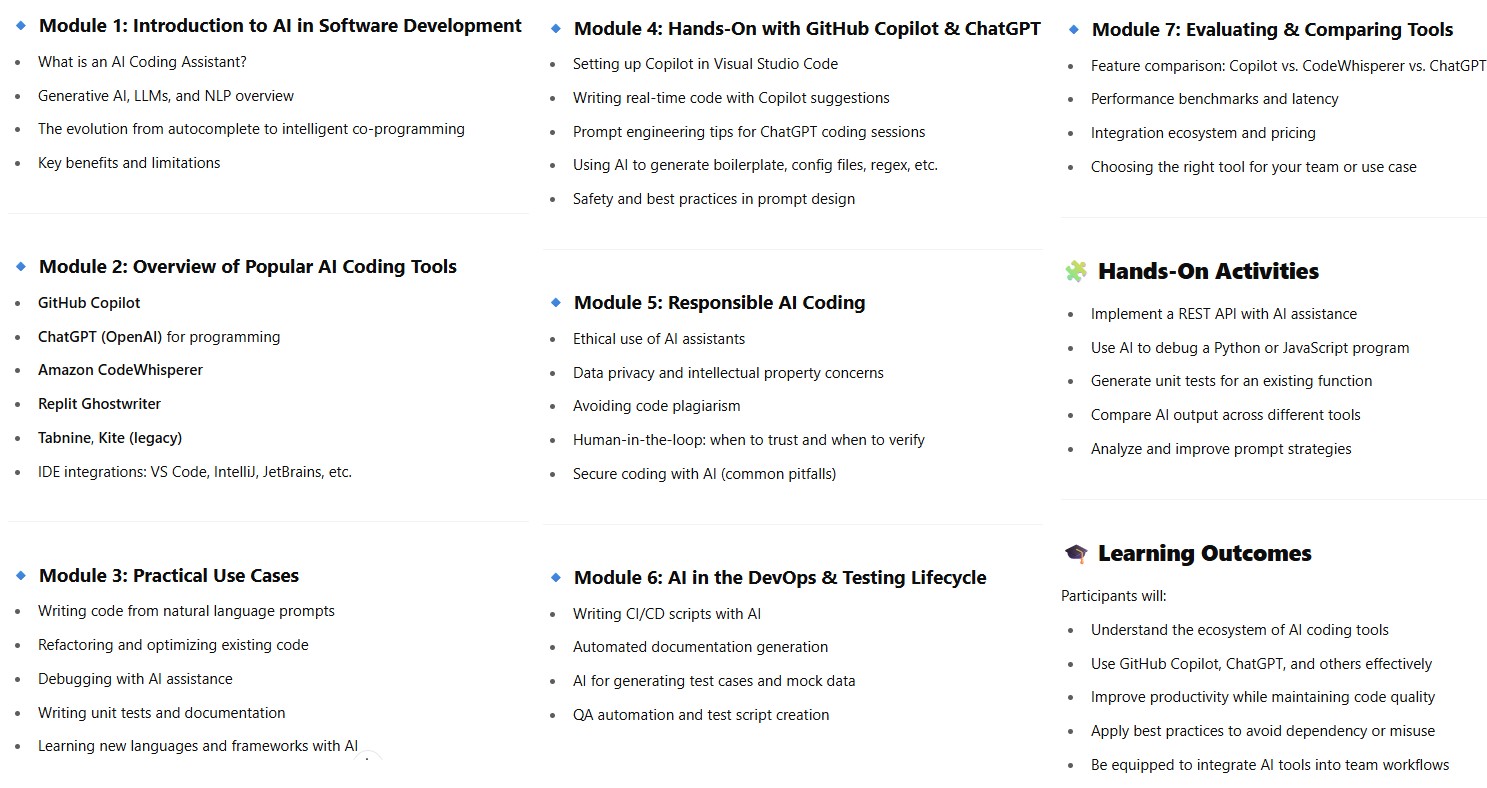Click 'Writing CI/CD scripts with AI' bullet

click(x=667, y=614)
